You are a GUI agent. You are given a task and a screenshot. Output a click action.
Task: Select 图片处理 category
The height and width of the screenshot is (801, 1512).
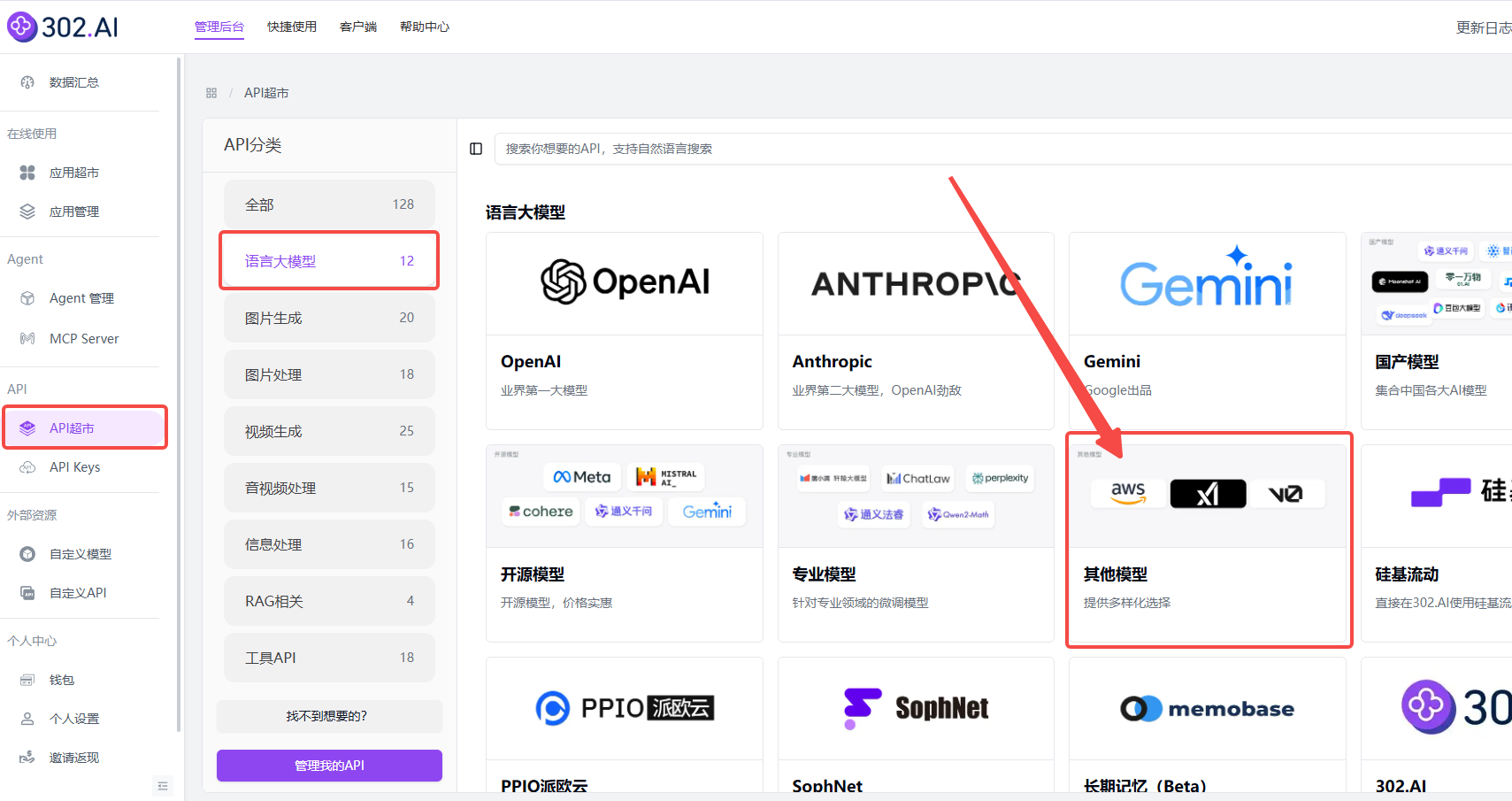pyautogui.click(x=329, y=374)
